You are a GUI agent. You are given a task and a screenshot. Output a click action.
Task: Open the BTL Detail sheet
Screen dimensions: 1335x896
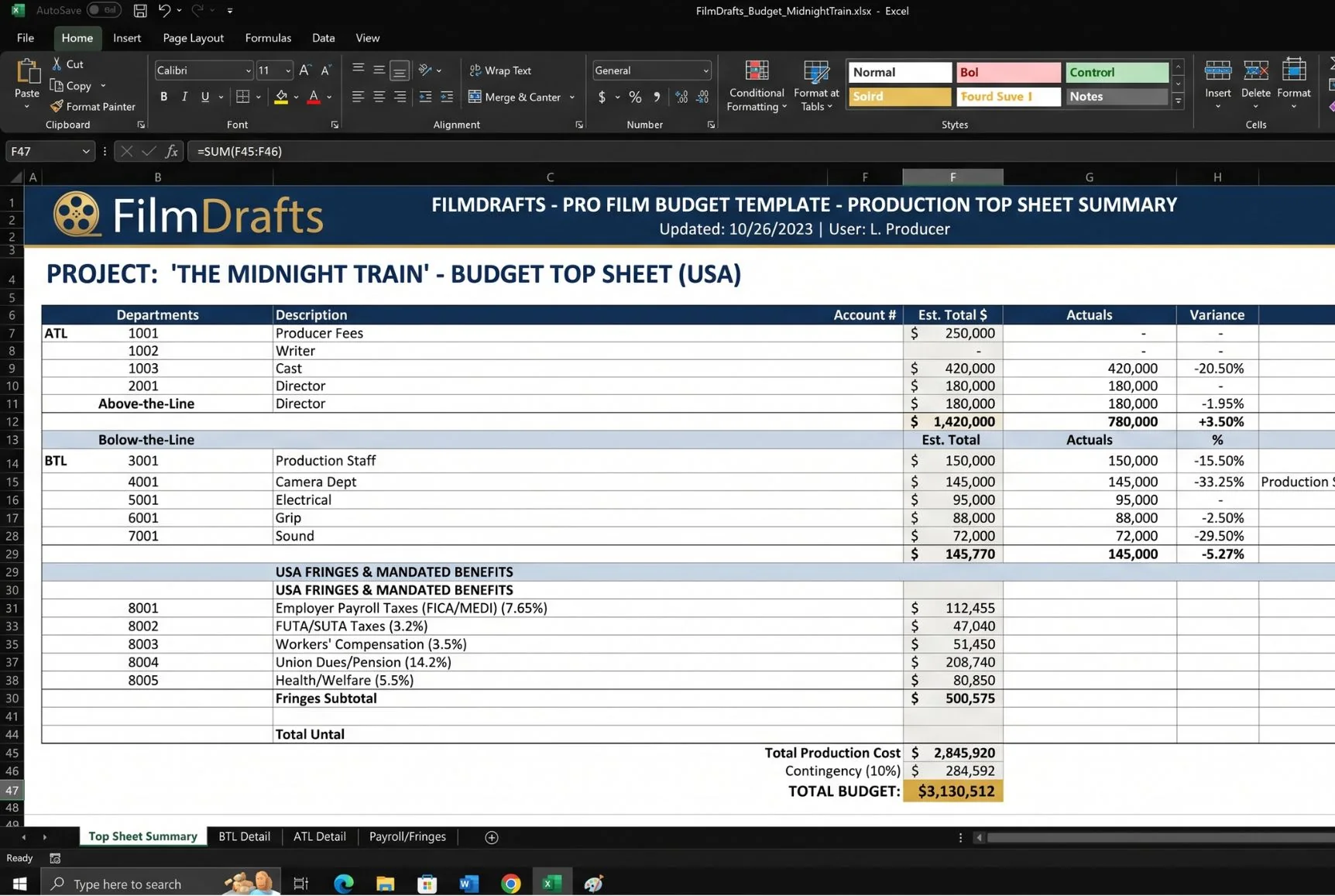tap(244, 836)
